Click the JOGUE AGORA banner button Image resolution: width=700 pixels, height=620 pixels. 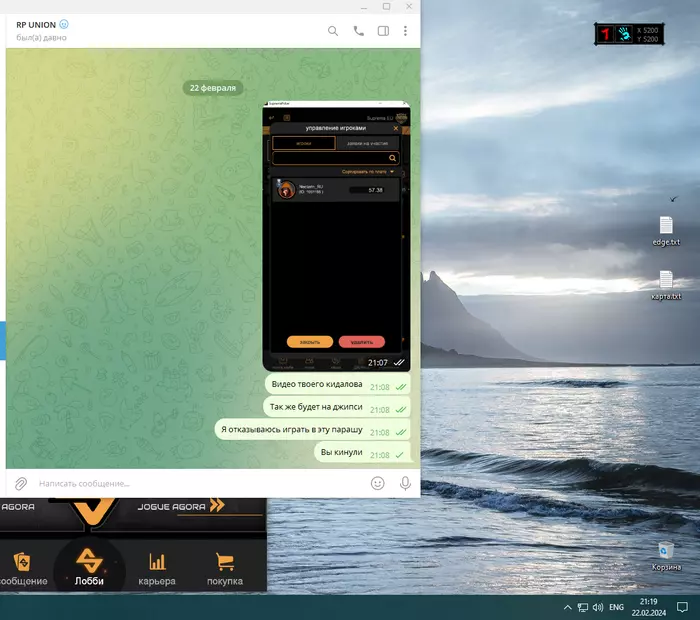[181, 506]
